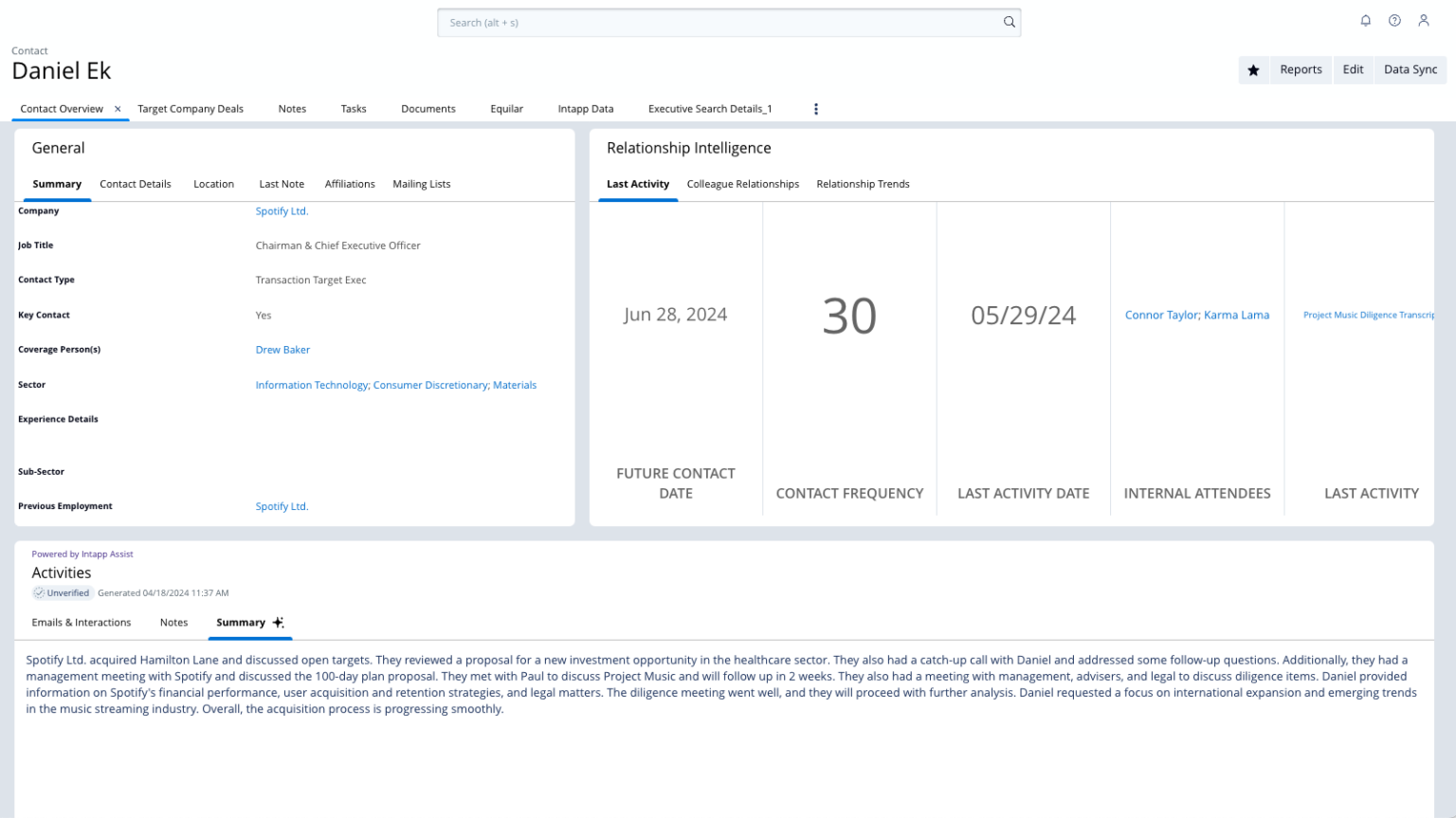Close the Contact Overview tab

(118, 109)
